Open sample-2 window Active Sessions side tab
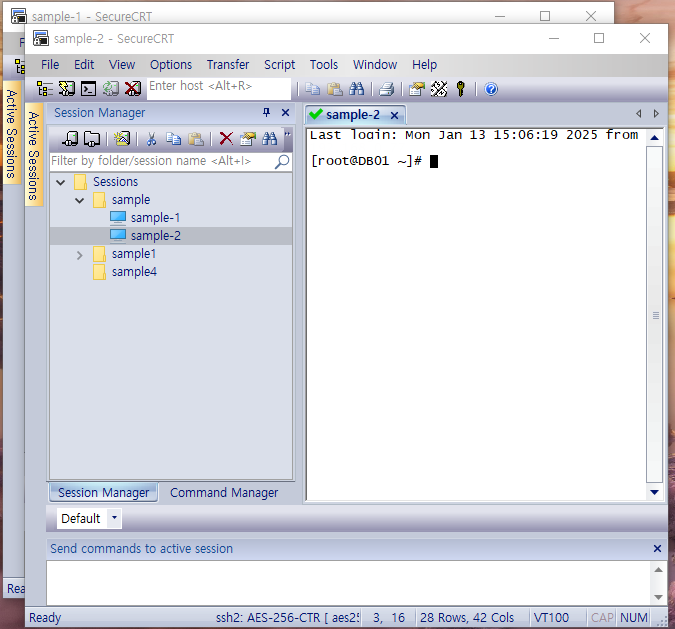Viewport: 675px width, 629px height. click(x=34, y=155)
